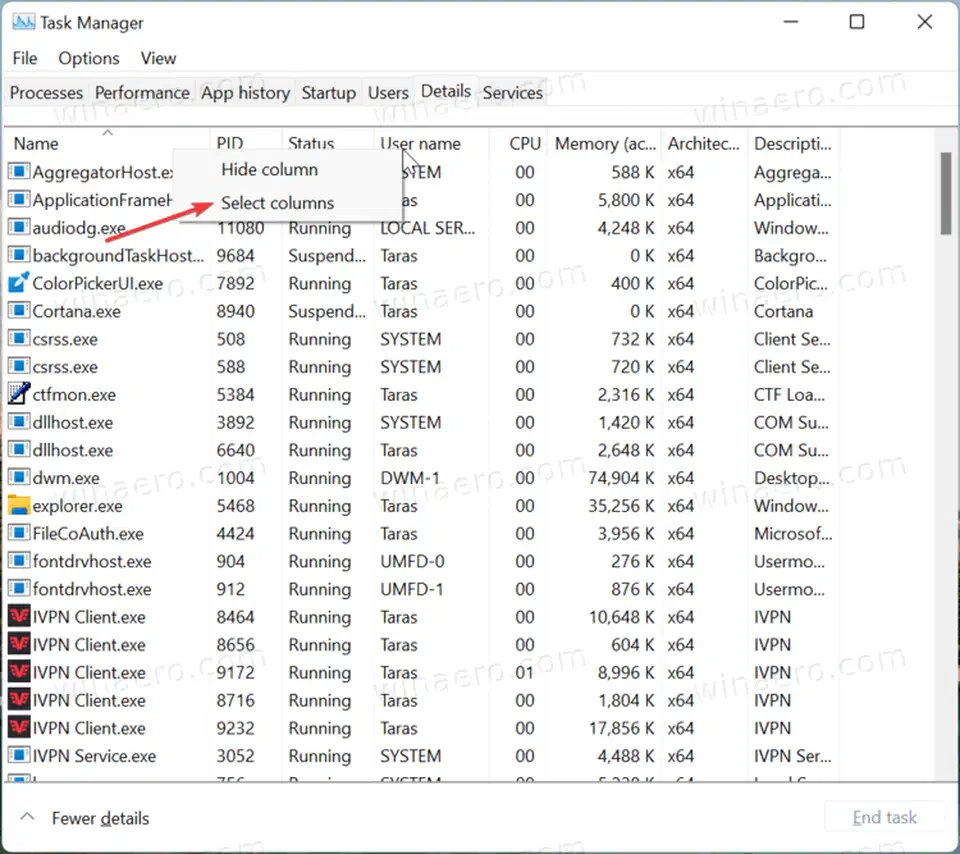Select the Details tab
960x854 pixels.
[x=446, y=91]
